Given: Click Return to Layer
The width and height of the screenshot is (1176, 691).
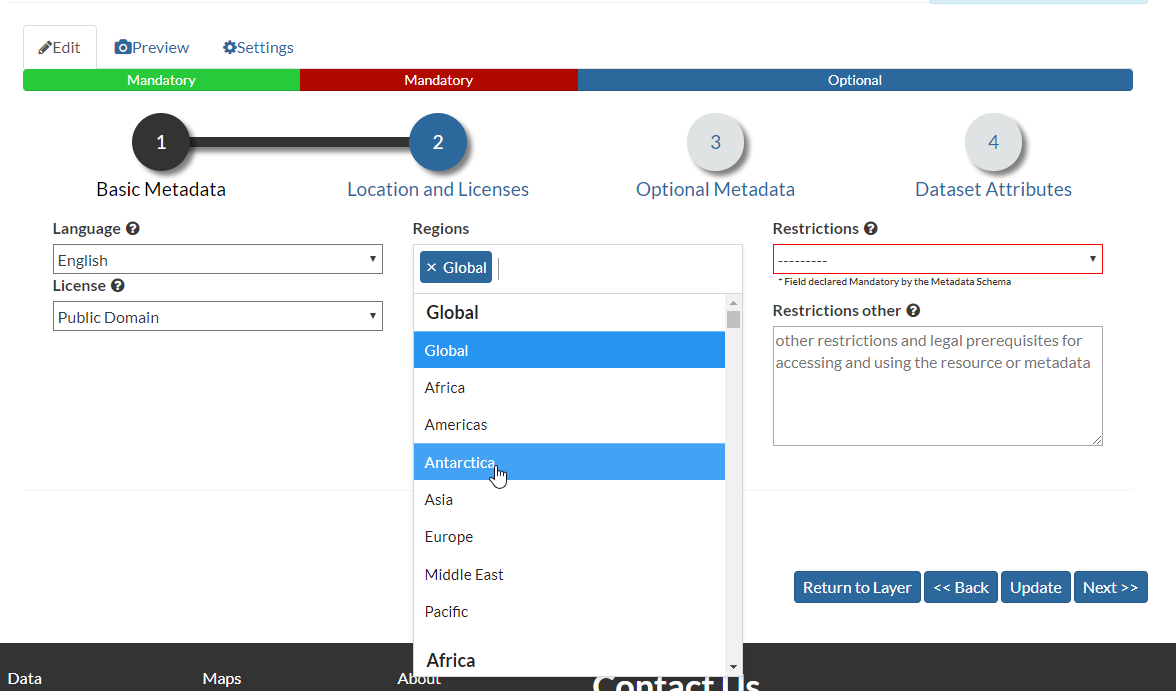Looking at the screenshot, I should pyautogui.click(x=856, y=587).
